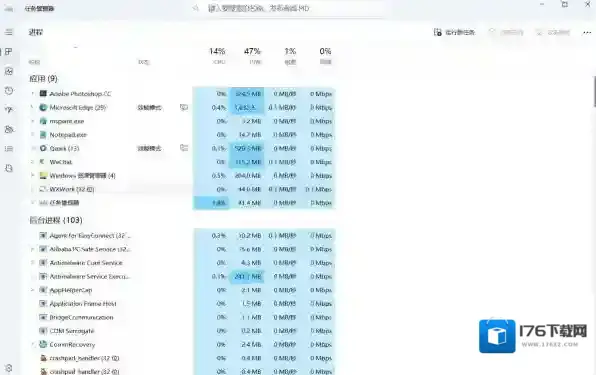Select the Processes page icon in sidebar

(9, 52)
